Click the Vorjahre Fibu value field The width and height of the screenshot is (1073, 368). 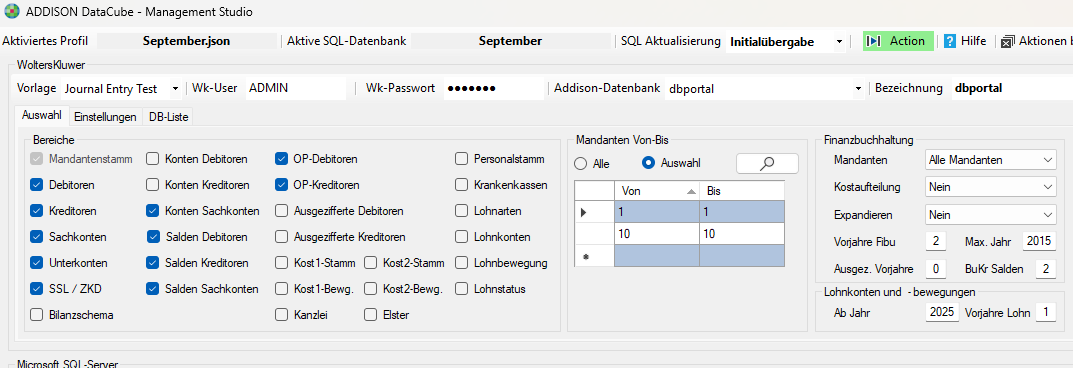(935, 241)
